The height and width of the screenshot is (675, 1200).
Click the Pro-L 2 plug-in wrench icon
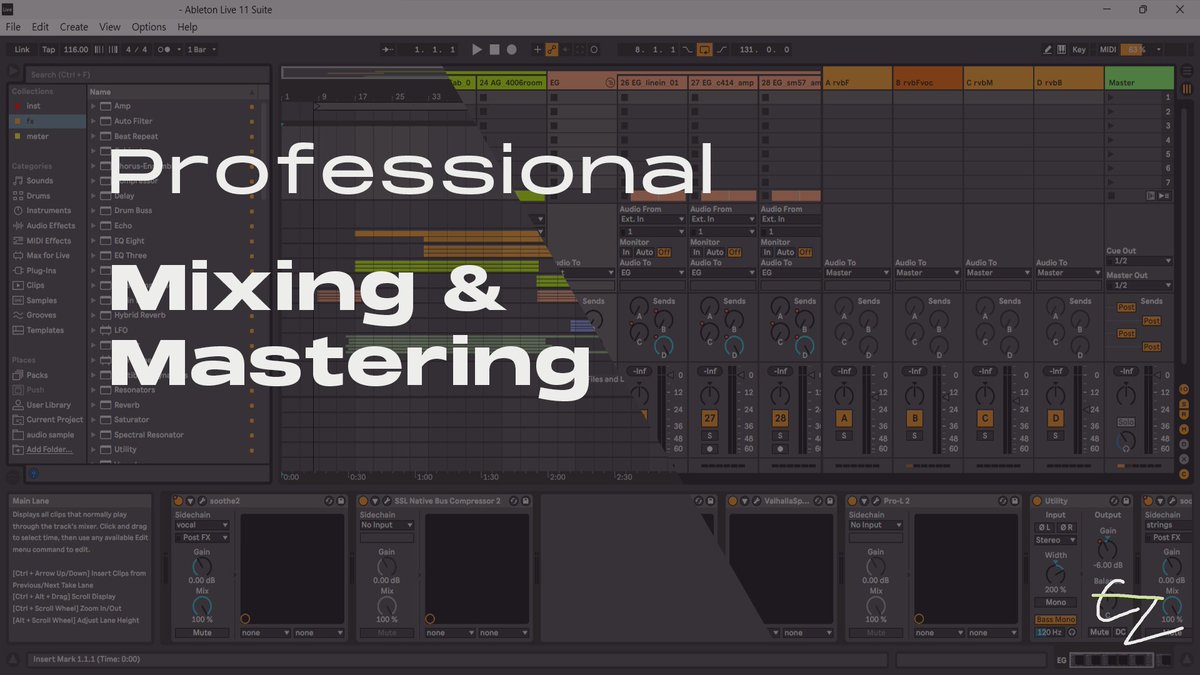(874, 500)
